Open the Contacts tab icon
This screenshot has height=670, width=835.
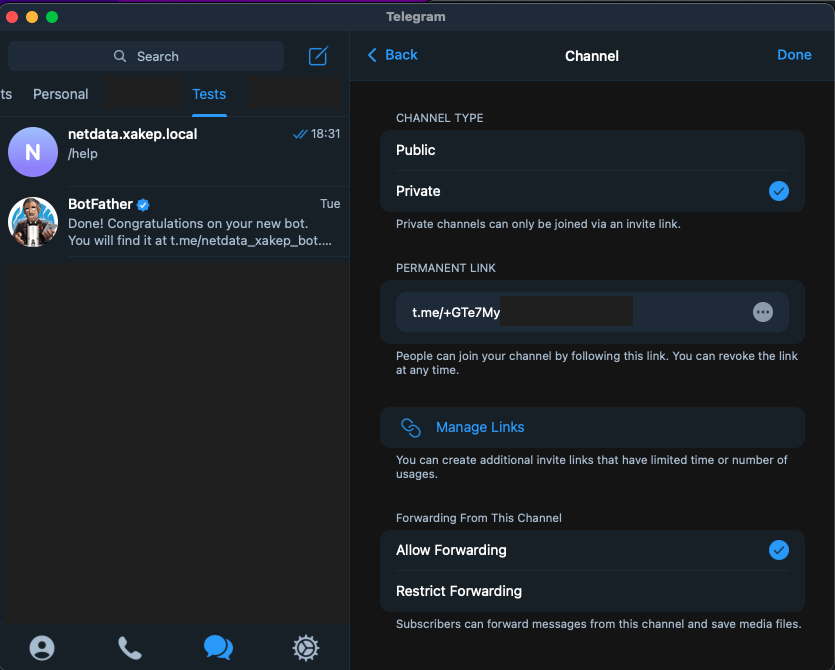point(42,648)
